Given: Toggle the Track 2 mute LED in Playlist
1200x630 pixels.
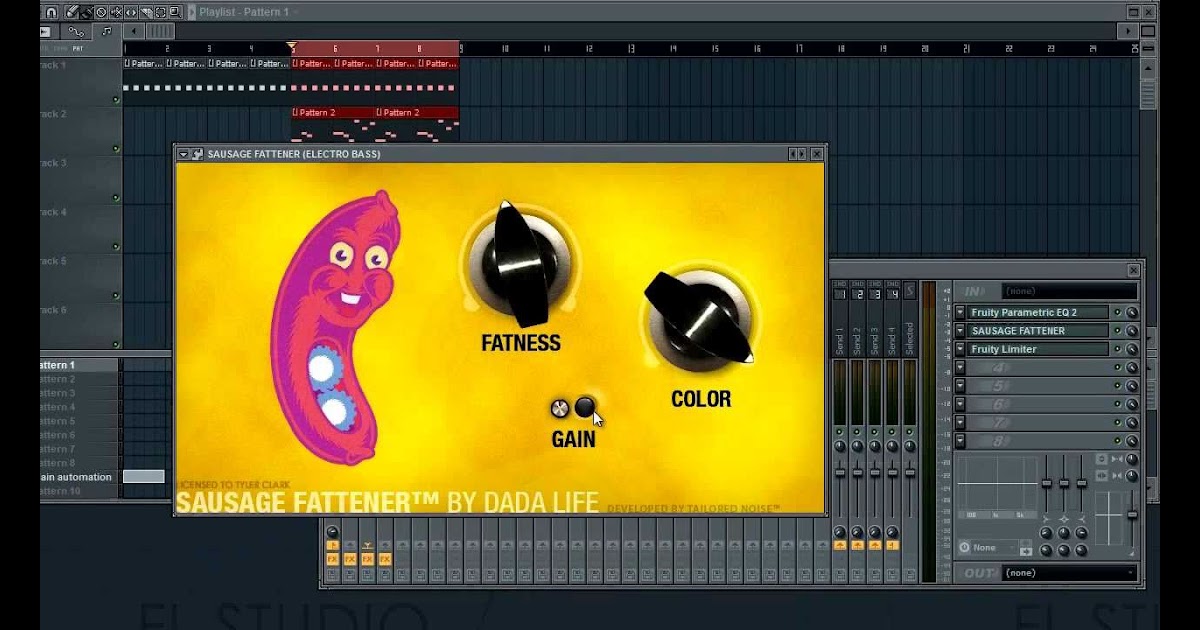Looking at the screenshot, I should [x=116, y=149].
